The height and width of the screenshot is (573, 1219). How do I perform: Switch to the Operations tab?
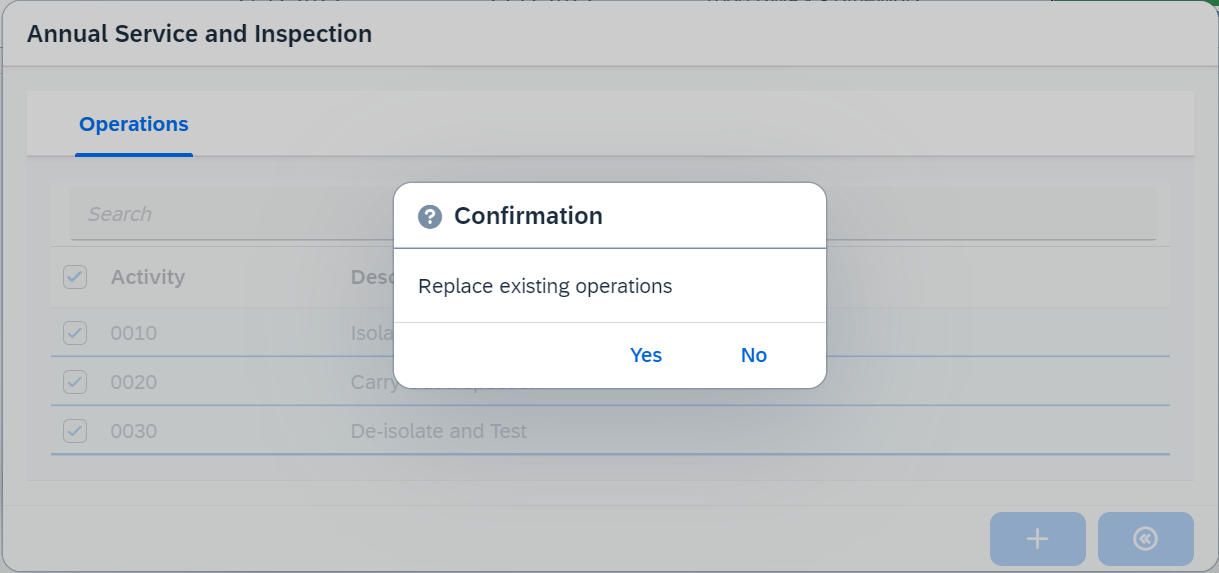[134, 124]
